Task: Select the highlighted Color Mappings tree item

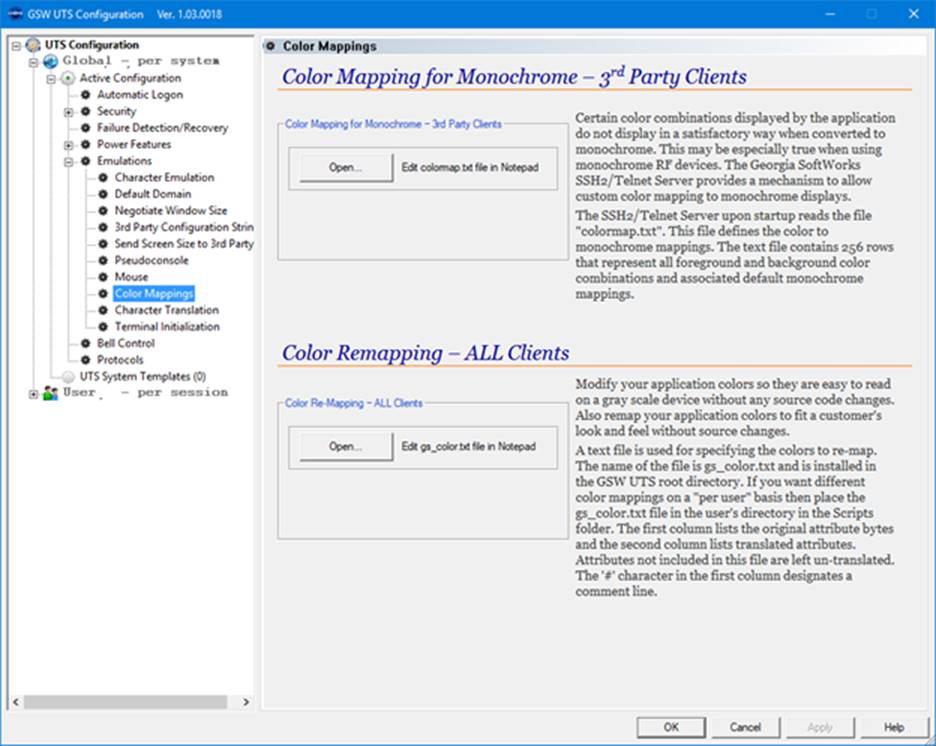Action: coord(154,294)
